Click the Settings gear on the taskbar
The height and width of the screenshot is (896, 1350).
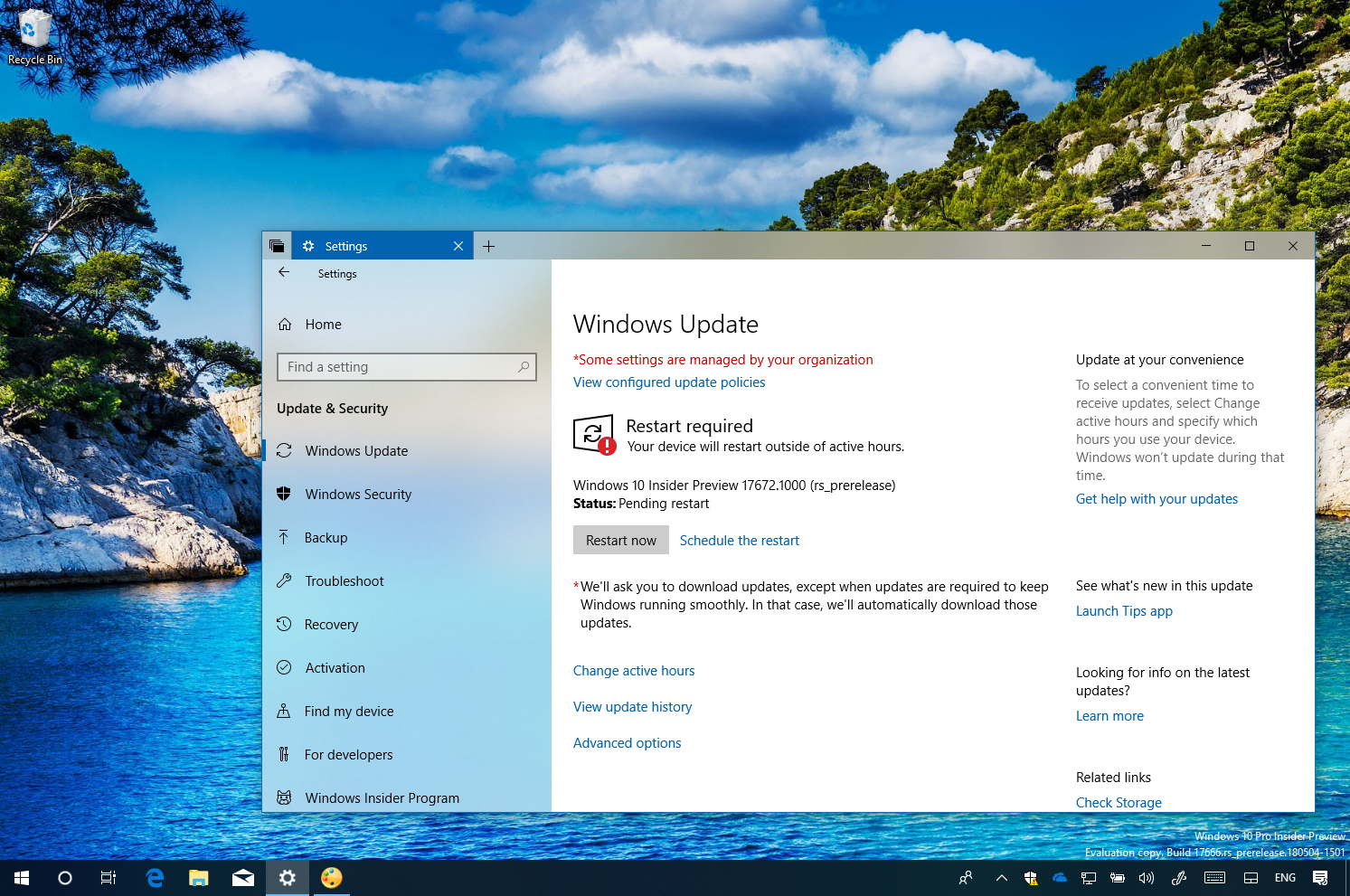[x=288, y=878]
